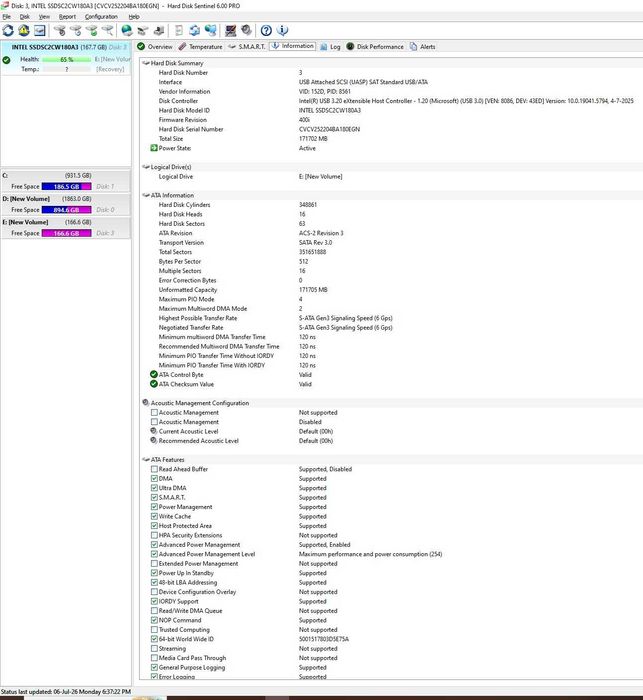The image size is (643, 700).
Task: Click the globe icon in toolbar
Action: tap(127, 30)
